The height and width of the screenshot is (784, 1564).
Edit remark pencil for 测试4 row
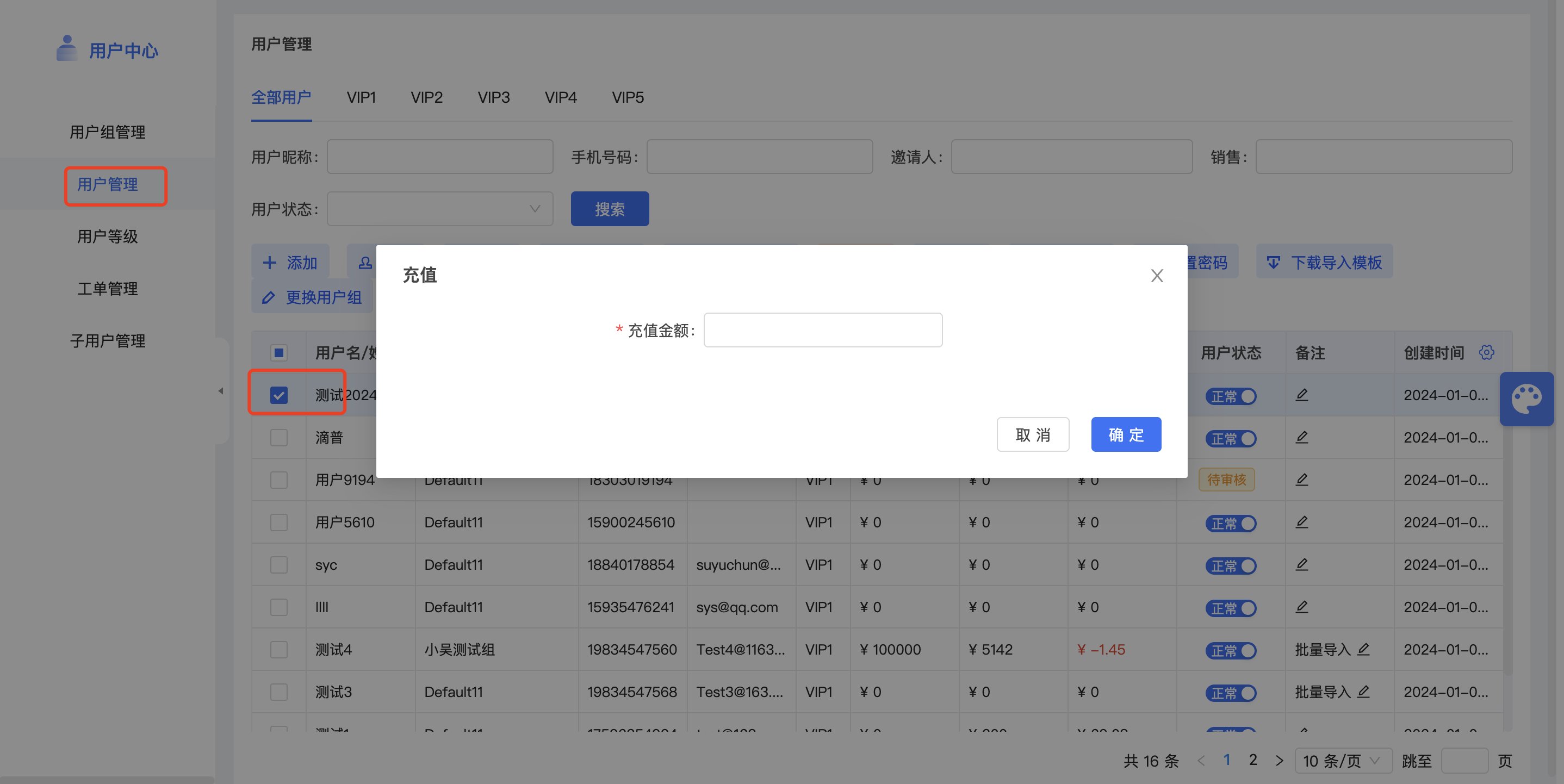[x=1364, y=650]
